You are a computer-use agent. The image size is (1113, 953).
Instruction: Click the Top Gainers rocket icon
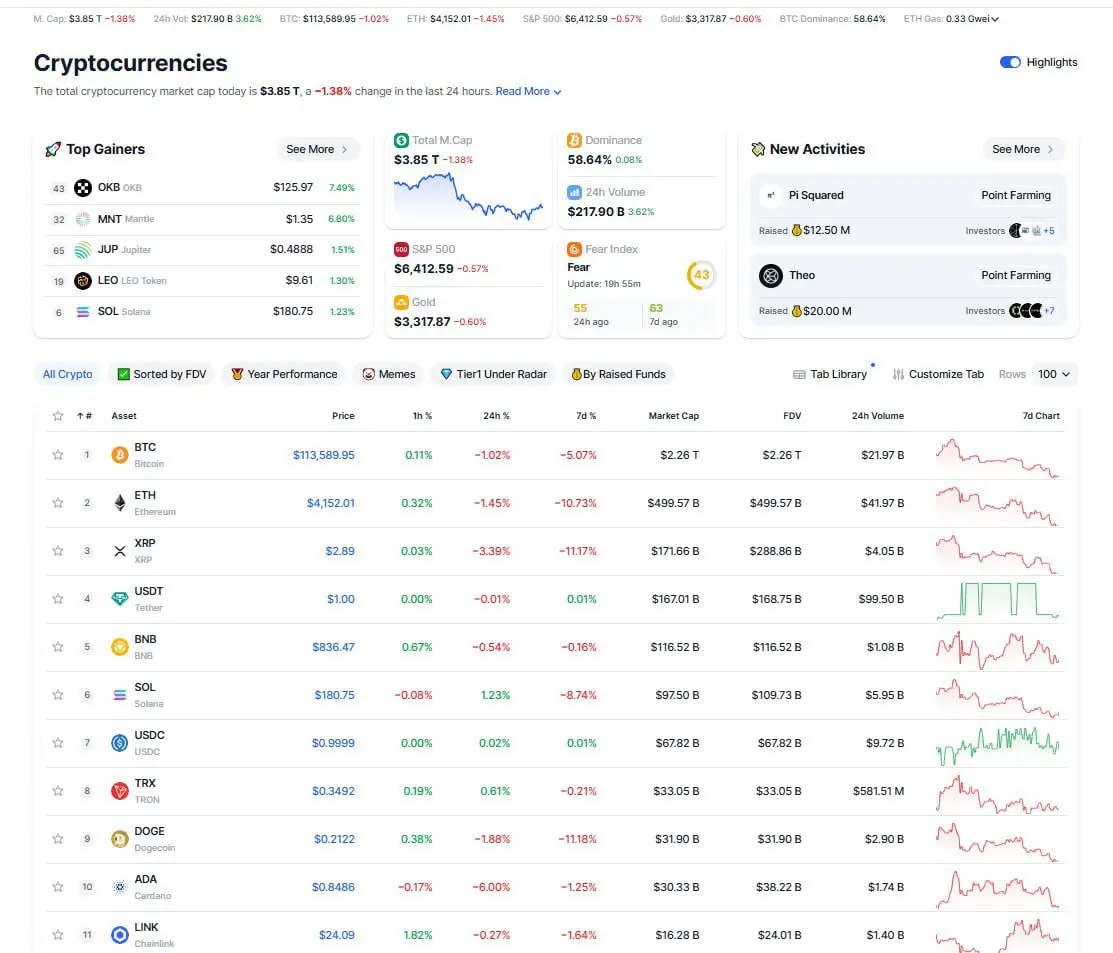click(53, 150)
